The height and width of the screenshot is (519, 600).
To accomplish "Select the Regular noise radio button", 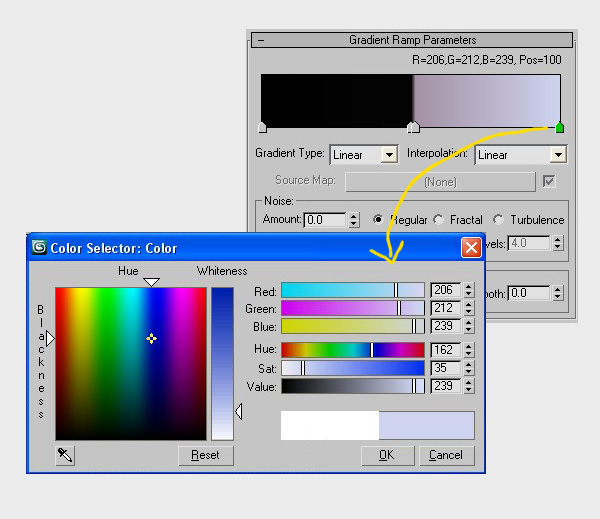I will point(379,219).
